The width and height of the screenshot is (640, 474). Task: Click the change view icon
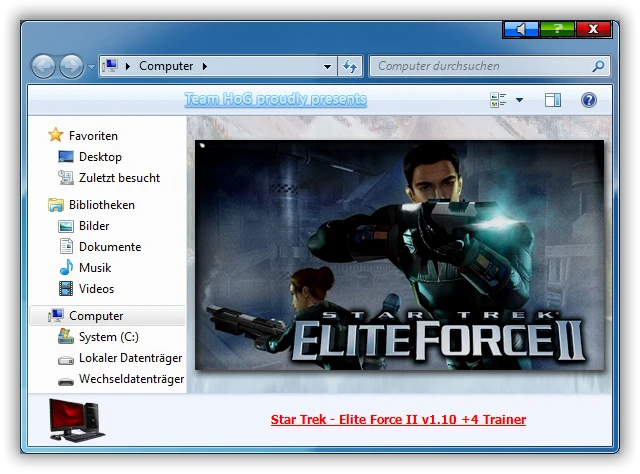pos(498,100)
